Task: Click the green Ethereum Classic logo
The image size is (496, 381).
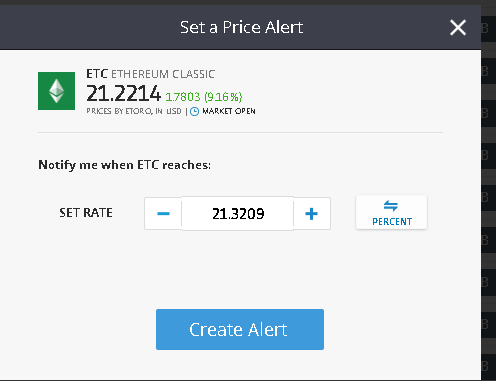Action: coord(56,91)
